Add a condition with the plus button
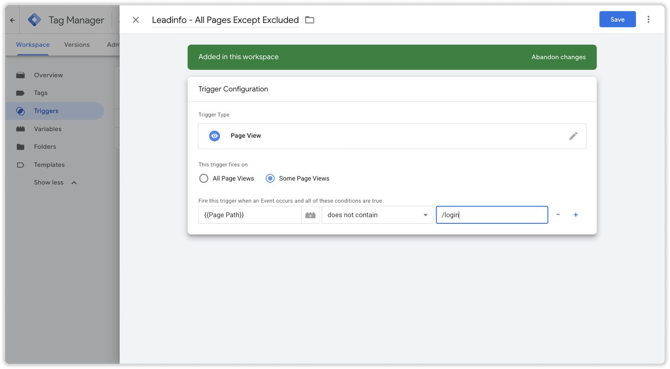Viewport: 670px width, 369px height. (576, 215)
